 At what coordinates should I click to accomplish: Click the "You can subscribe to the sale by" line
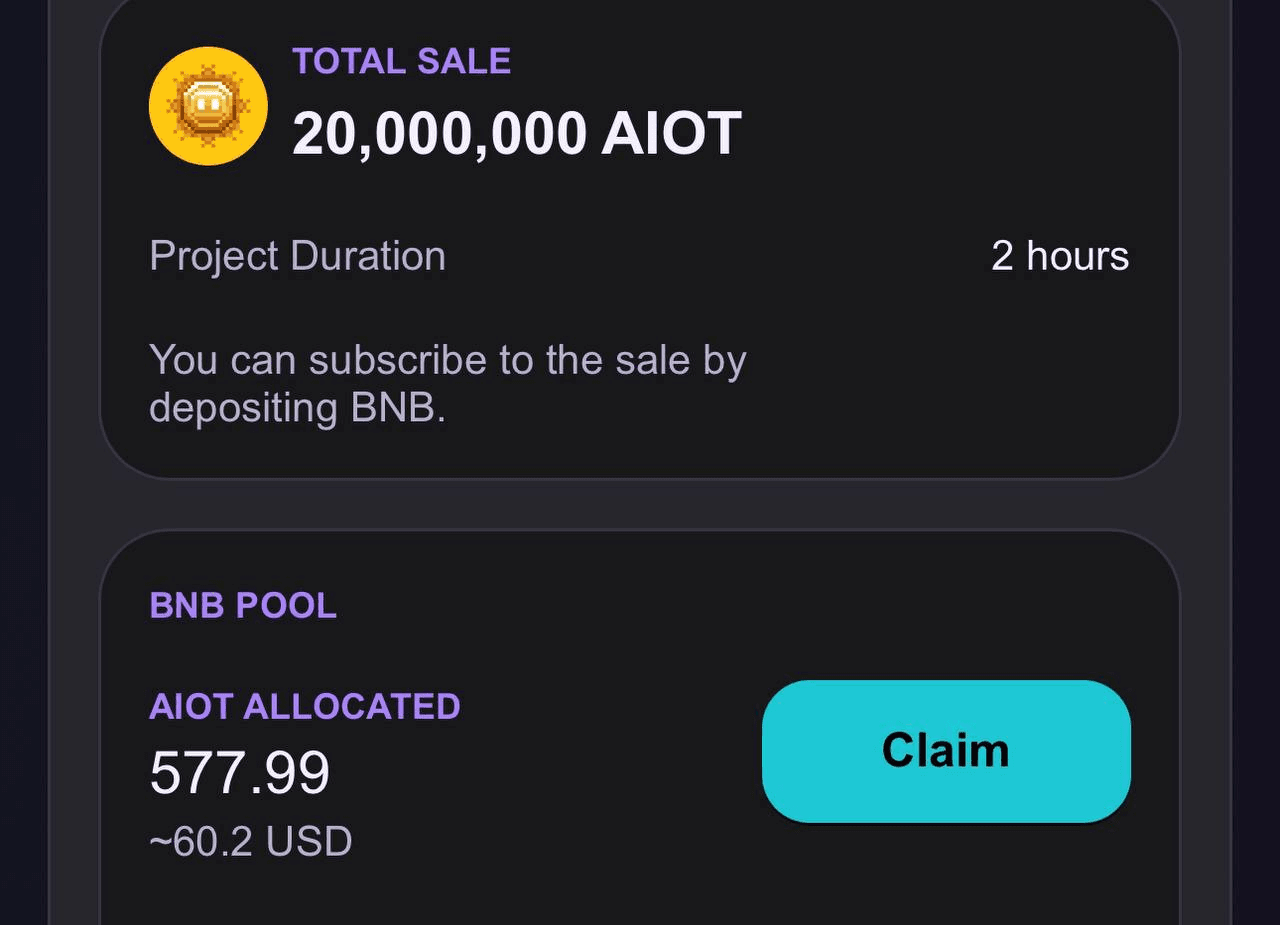[447, 360]
